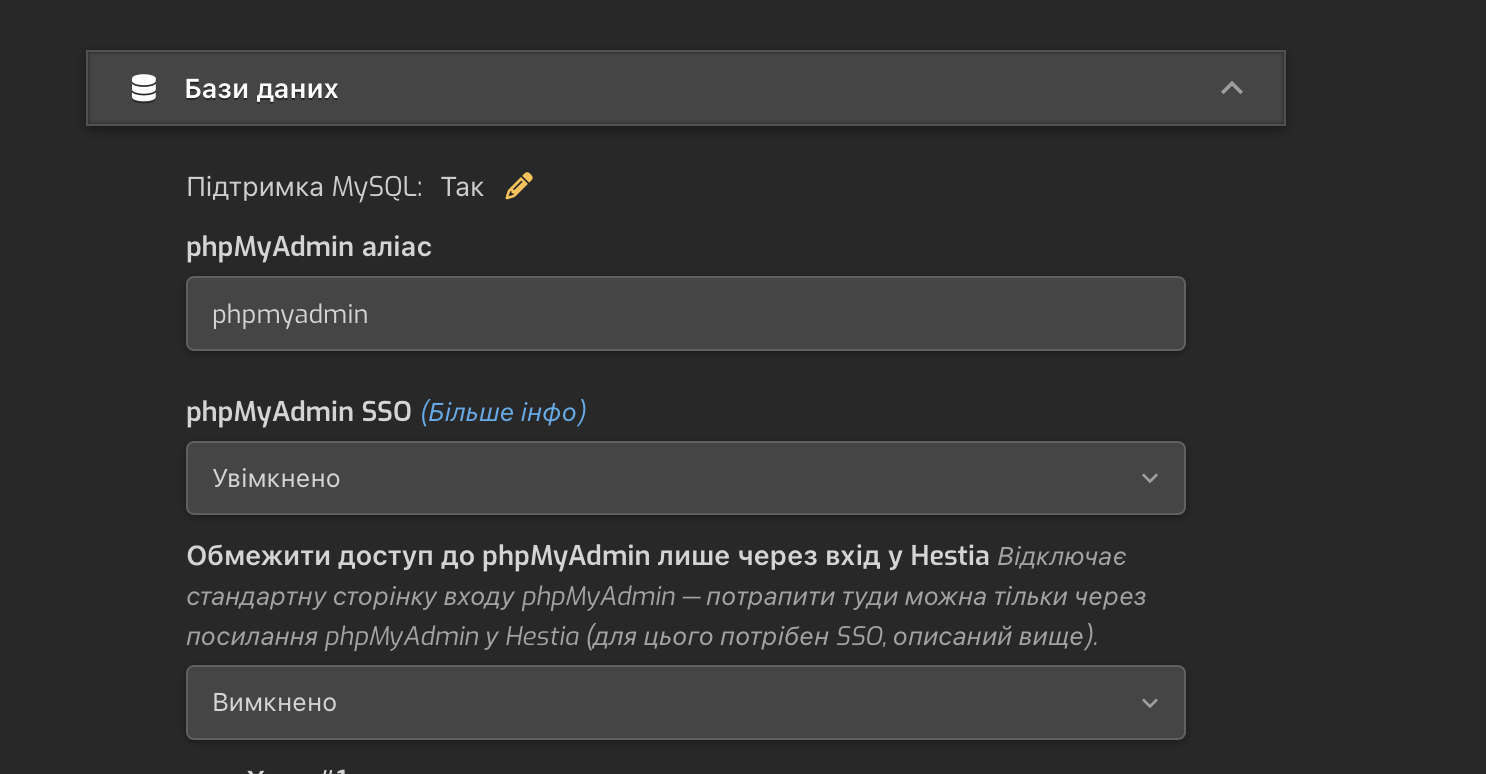
Task: Focus the phpMyAdmin аліас input field
Action: click(x=686, y=314)
